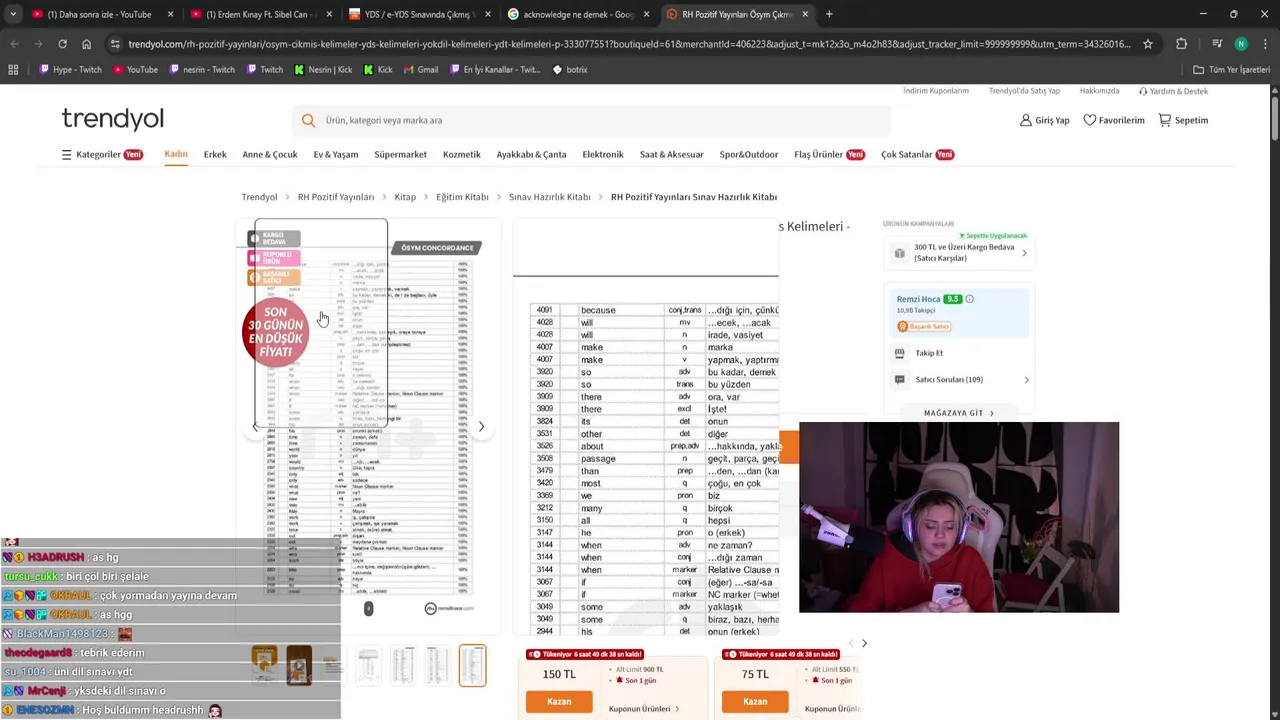1280x720 pixels.
Task: Click the Yardım & Destek headset icon
Action: click(1143, 91)
